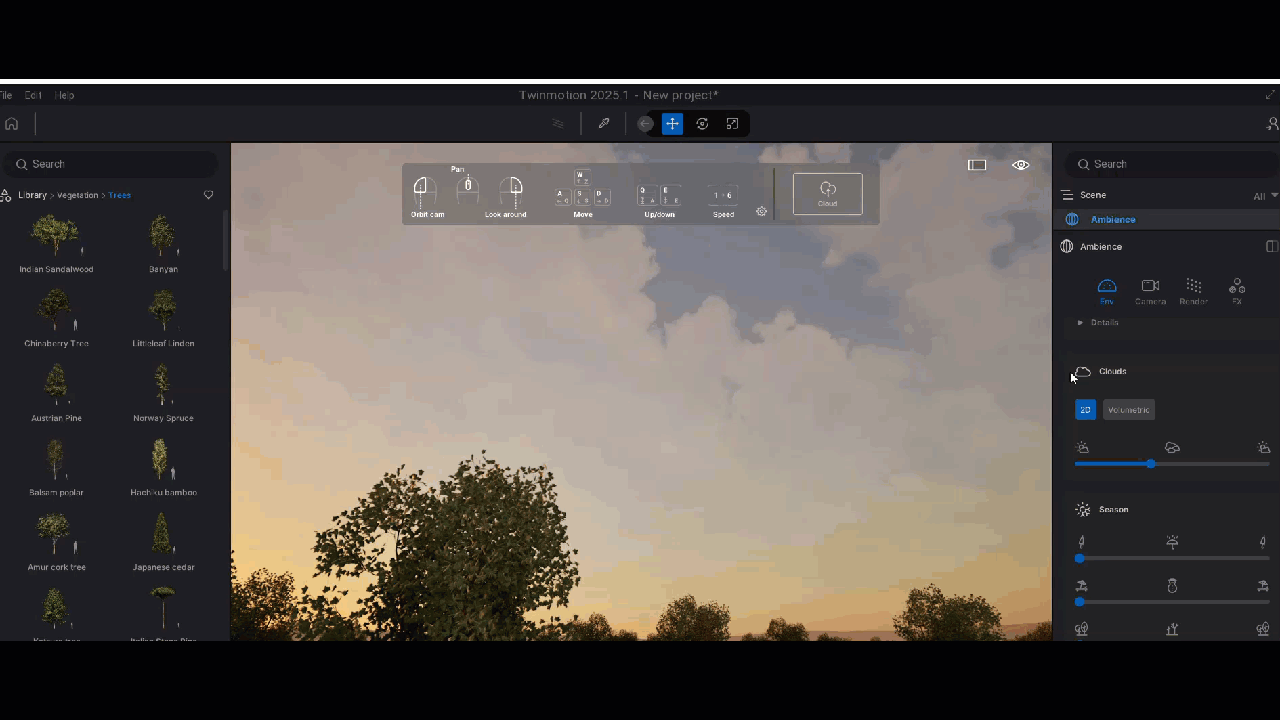Switch to the Camera tab
Viewport: 1280px width, 720px height.
pos(1150,292)
